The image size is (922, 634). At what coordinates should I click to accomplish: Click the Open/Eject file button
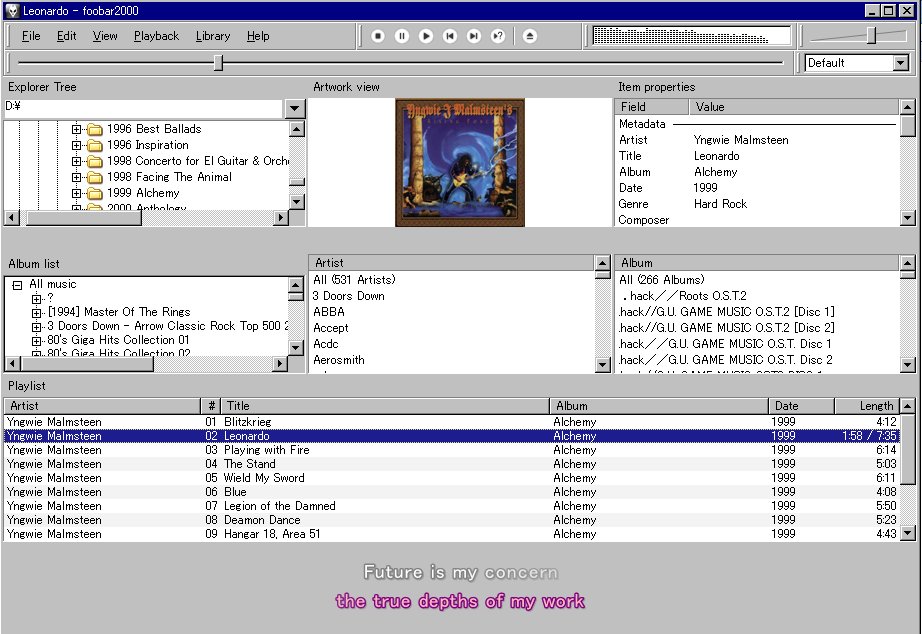point(530,36)
